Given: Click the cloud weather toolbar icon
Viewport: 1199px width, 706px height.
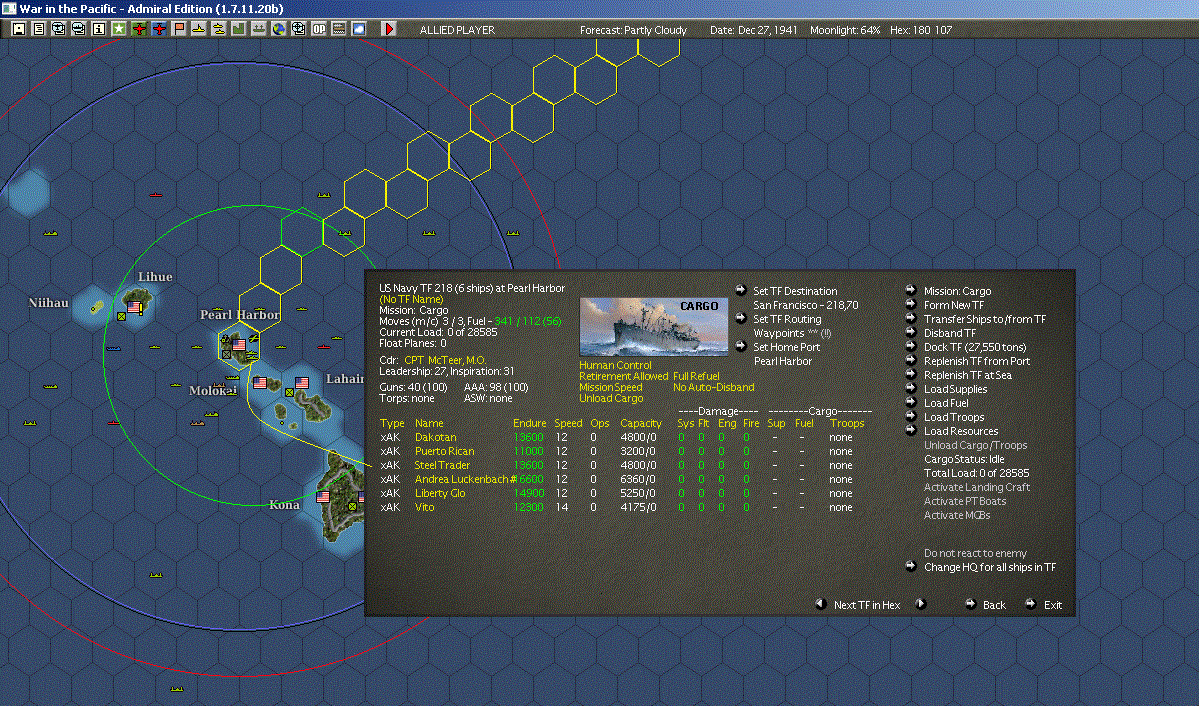Looking at the screenshot, I should 359,29.
